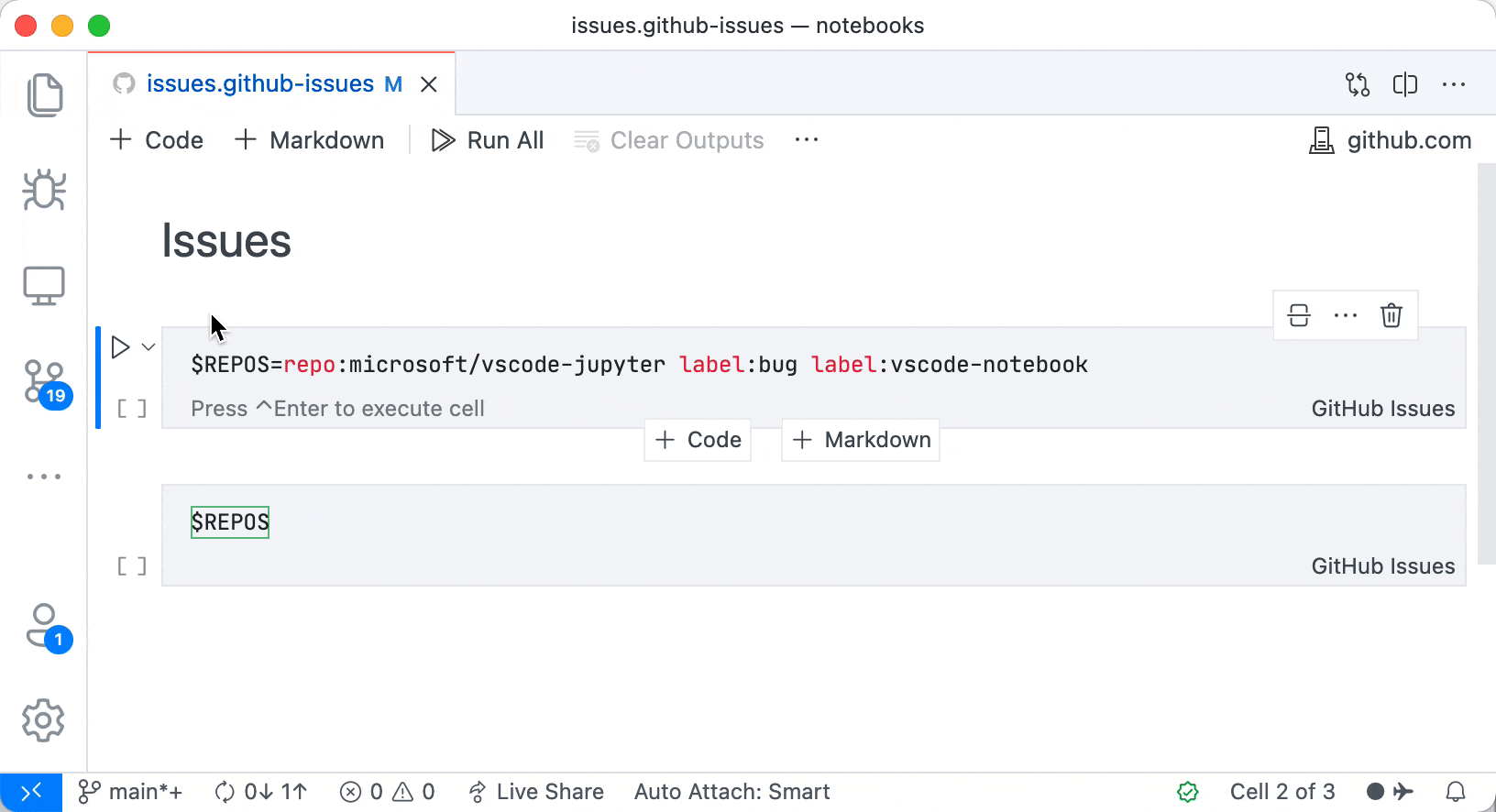Viewport: 1496px width, 812px height.
Task: Click Run All in notebook toolbar
Action: [488, 140]
